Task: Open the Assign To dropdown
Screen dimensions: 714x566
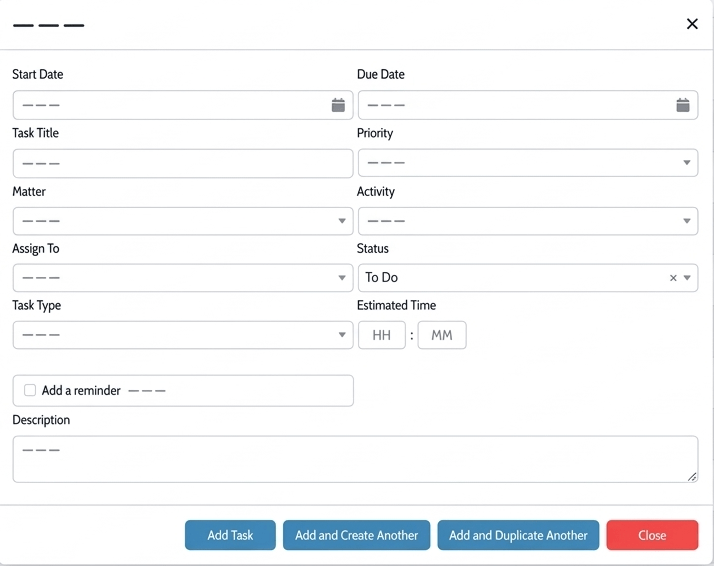Action: coord(342,278)
